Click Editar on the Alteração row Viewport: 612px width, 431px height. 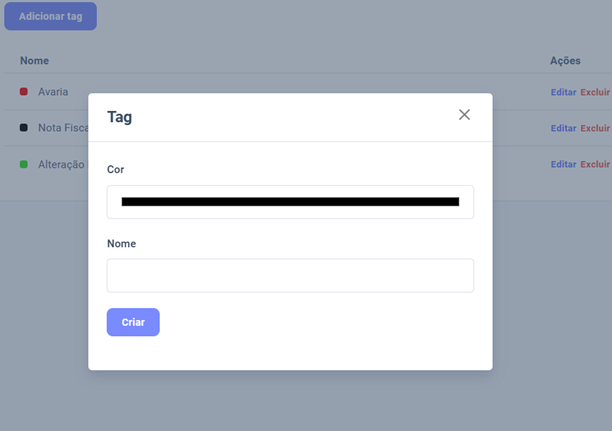click(x=563, y=164)
